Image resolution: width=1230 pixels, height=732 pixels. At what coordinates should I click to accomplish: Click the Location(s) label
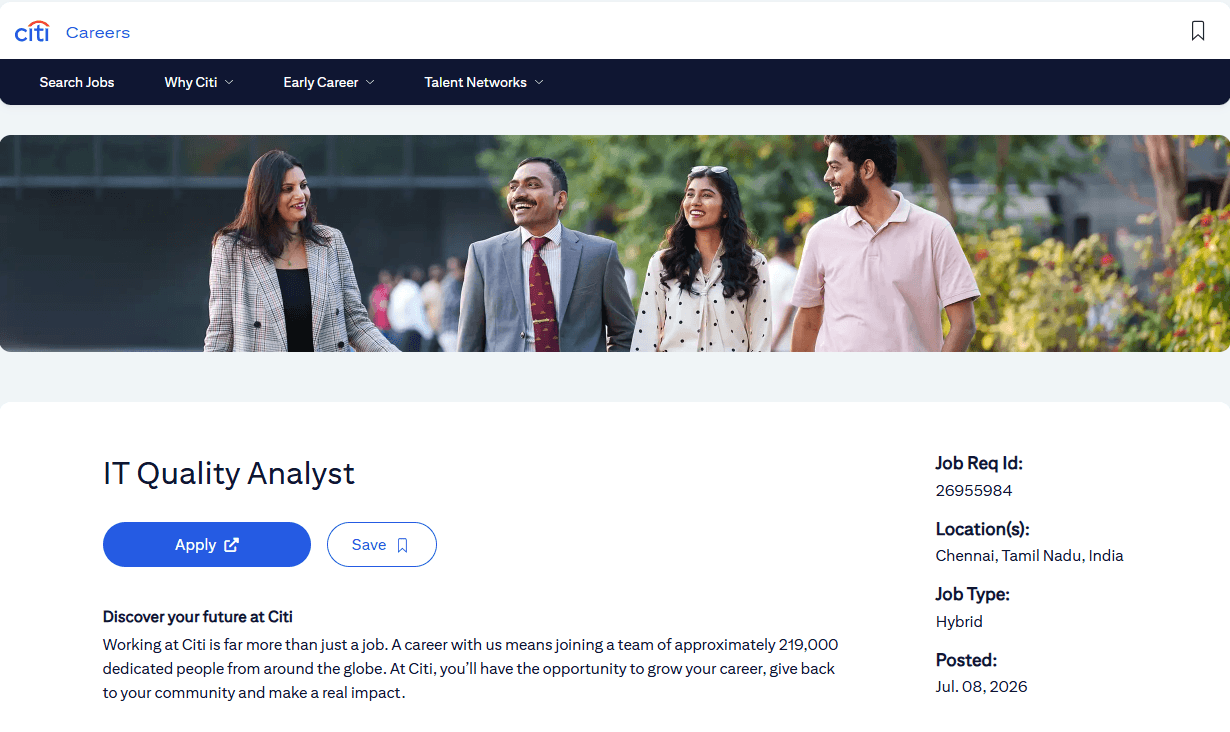click(x=982, y=529)
